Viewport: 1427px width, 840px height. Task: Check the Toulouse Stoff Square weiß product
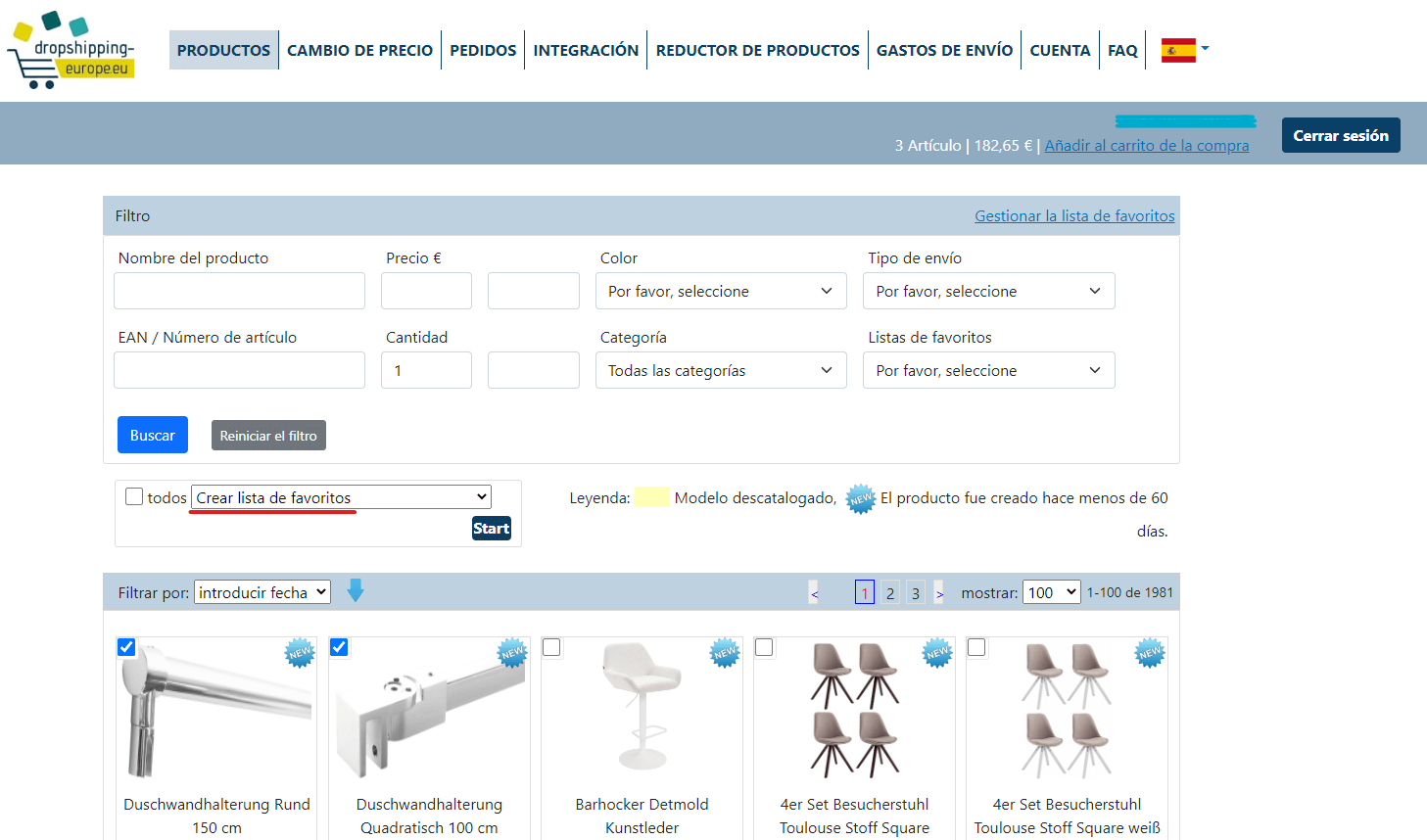[976, 647]
